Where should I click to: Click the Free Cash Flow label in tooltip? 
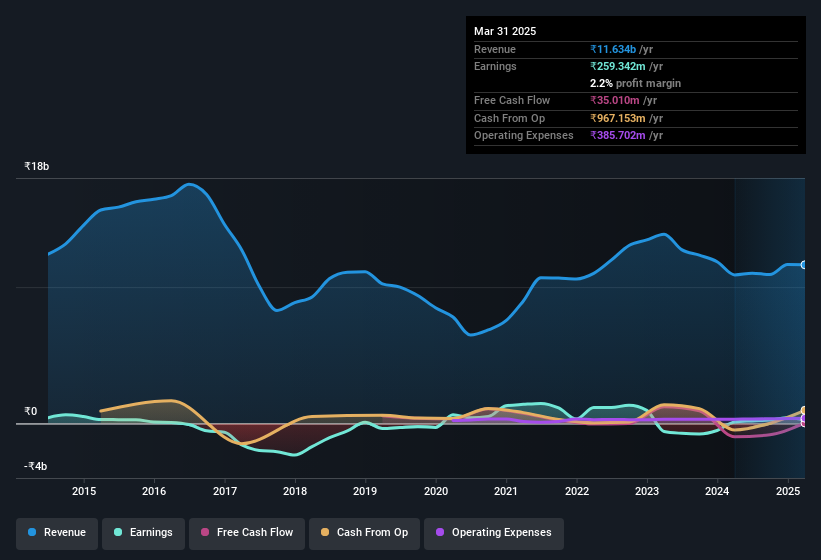tap(512, 100)
